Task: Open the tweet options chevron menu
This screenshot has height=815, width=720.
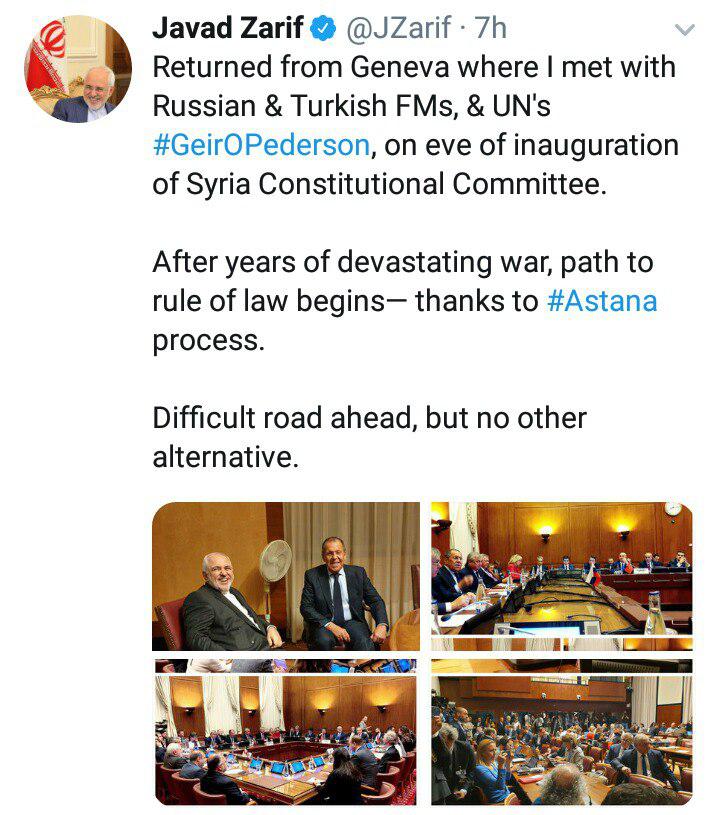Action: (685, 31)
